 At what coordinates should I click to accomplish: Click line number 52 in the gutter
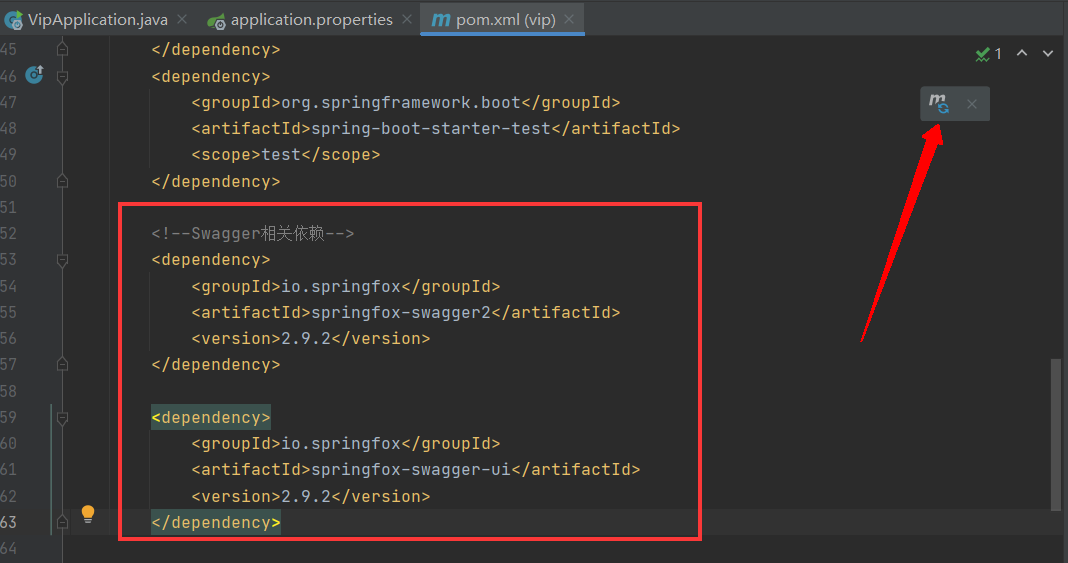click(10, 233)
